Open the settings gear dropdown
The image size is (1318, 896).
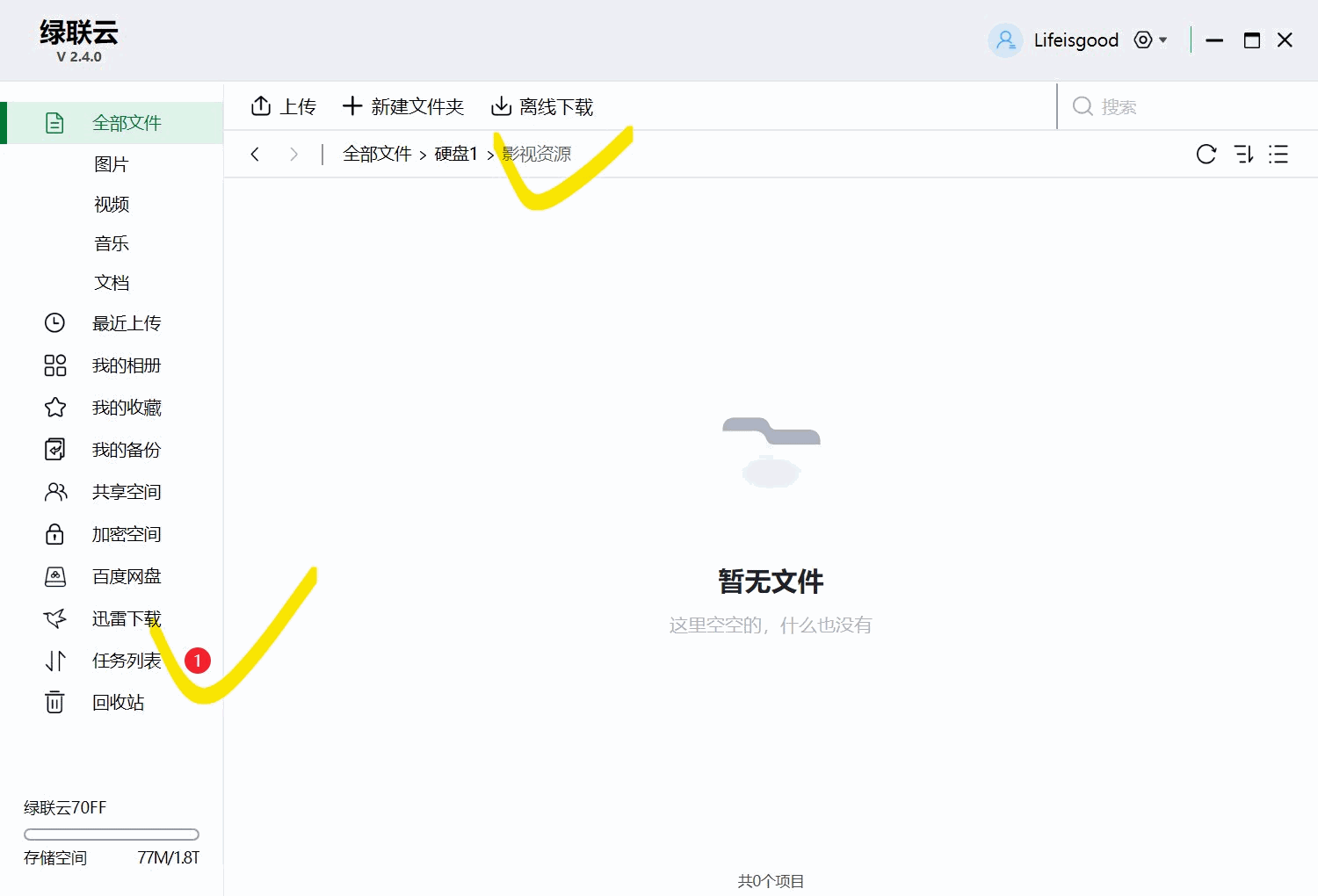pyautogui.click(x=1150, y=40)
